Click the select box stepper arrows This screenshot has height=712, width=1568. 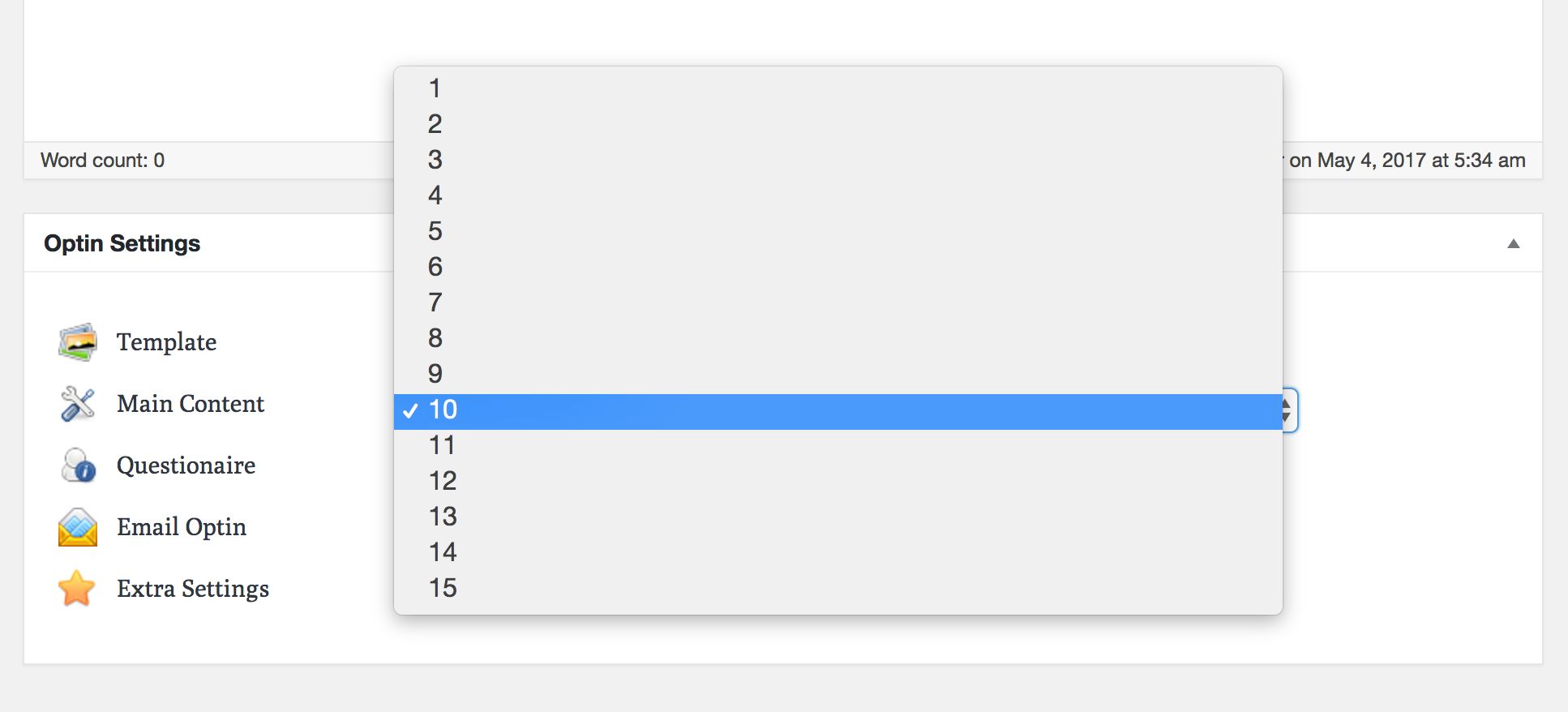1288,410
